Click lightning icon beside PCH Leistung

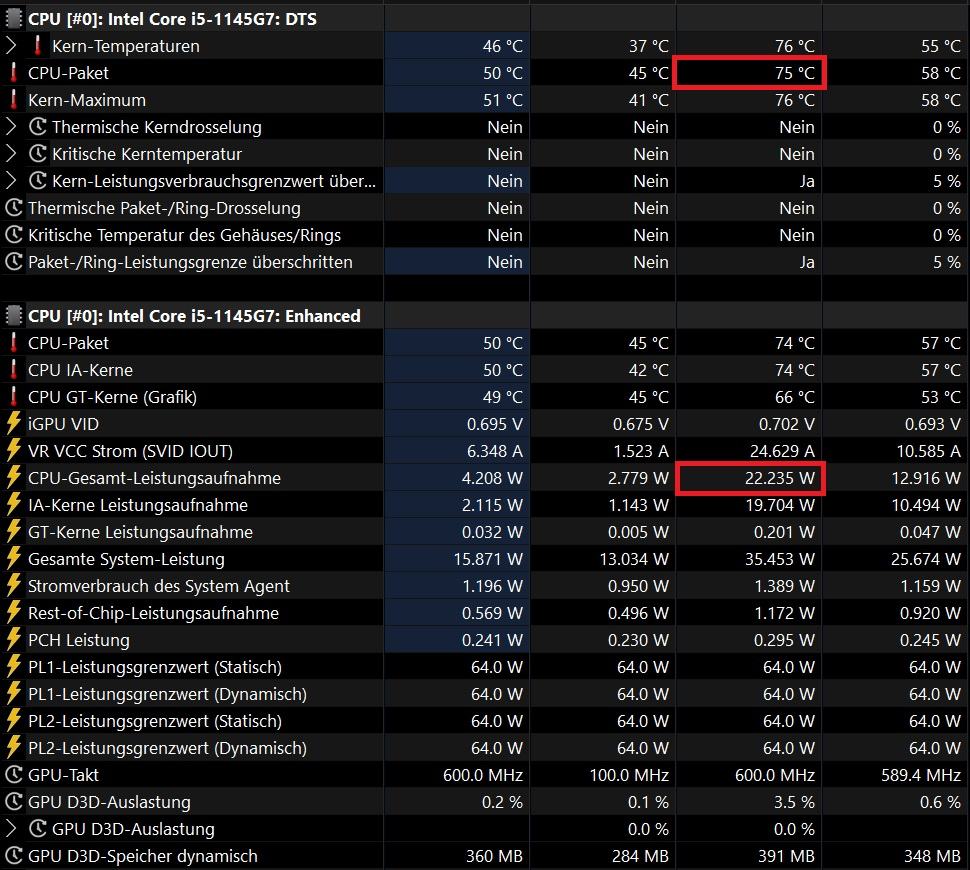14,640
